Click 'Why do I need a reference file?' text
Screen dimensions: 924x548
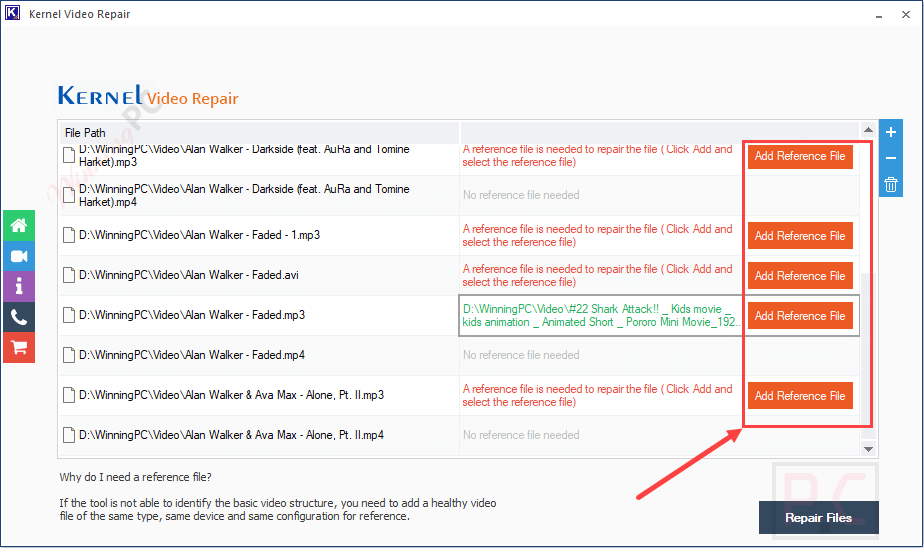point(135,477)
